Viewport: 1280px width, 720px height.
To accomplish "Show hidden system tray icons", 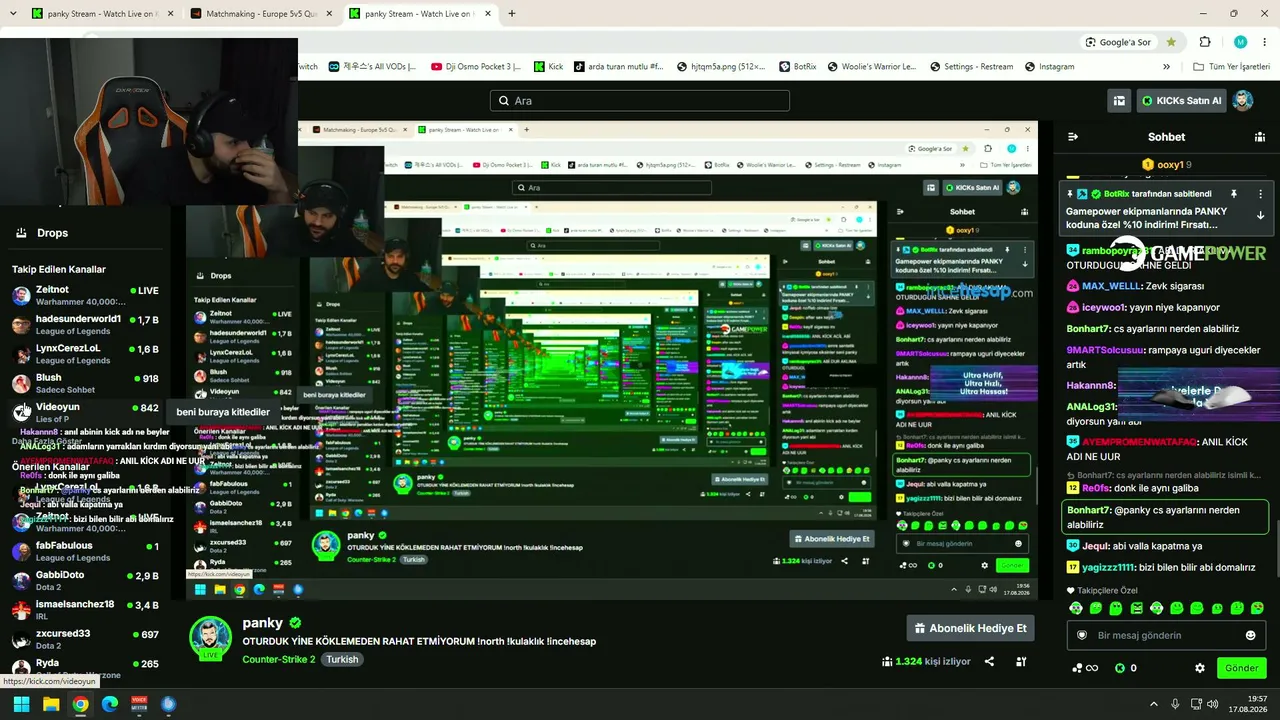I will pos(1153,704).
